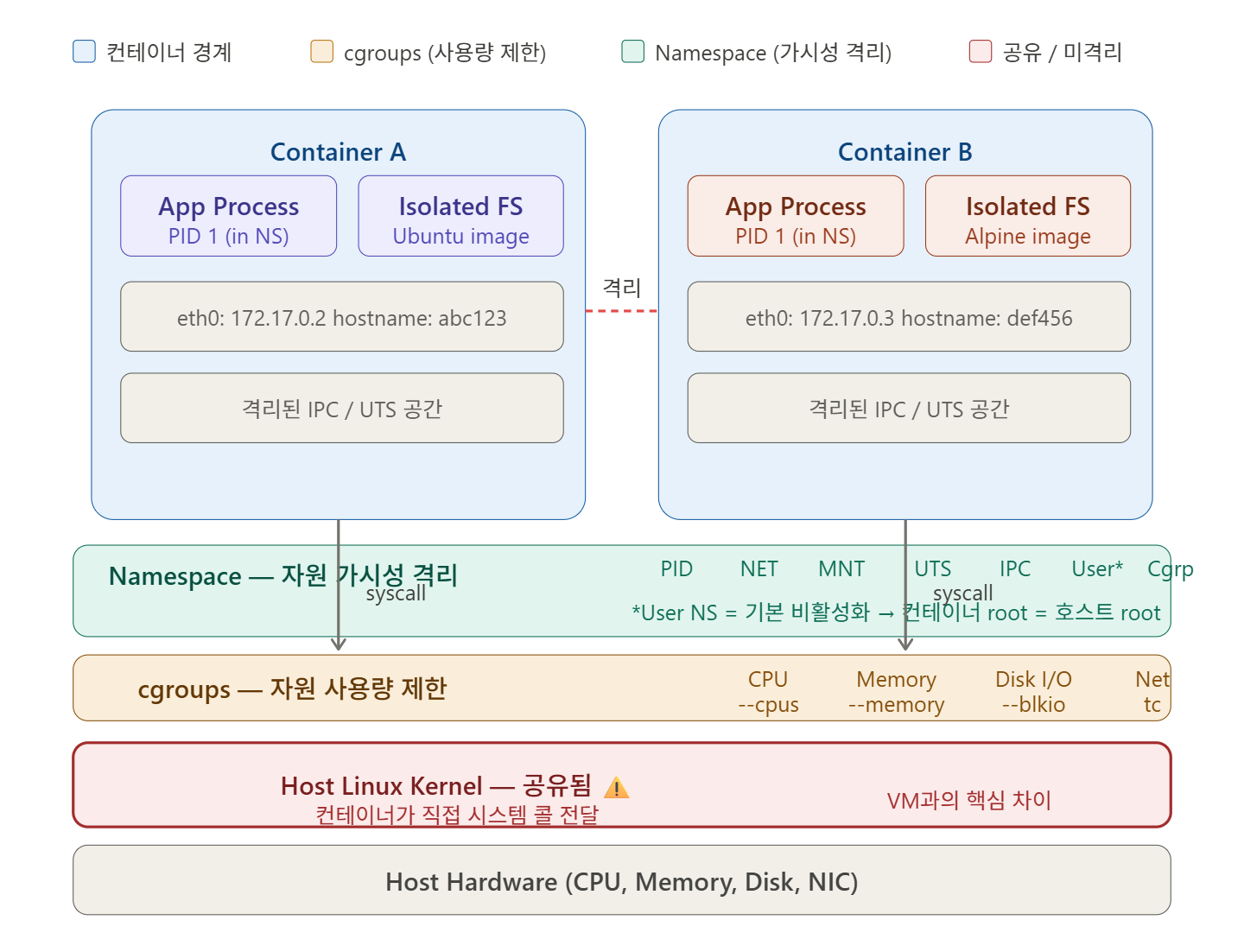Click the eth0: 172.17.0.3 hostname def456 box

coord(909,316)
